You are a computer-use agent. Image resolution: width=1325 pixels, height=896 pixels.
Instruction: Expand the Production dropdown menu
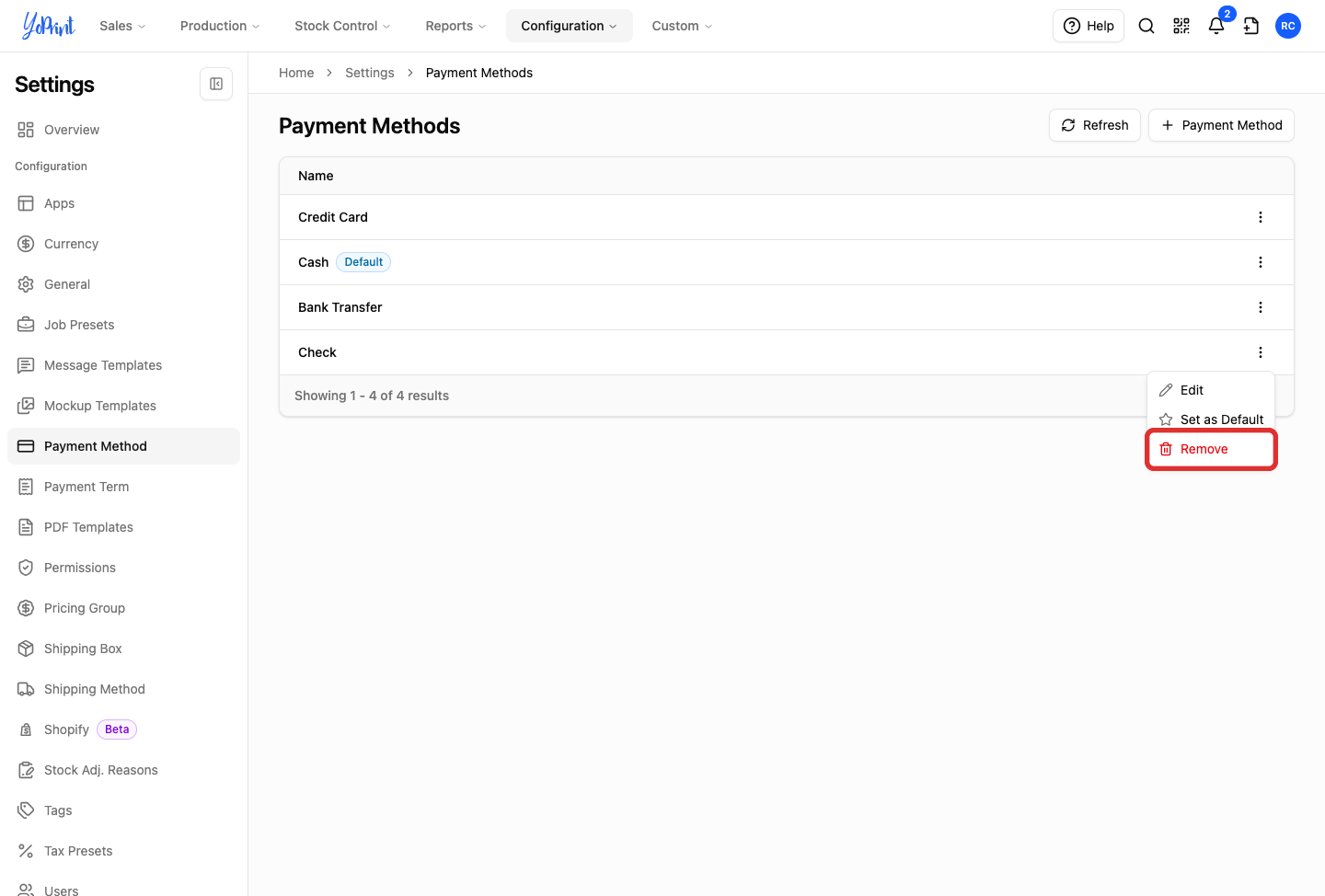[220, 26]
